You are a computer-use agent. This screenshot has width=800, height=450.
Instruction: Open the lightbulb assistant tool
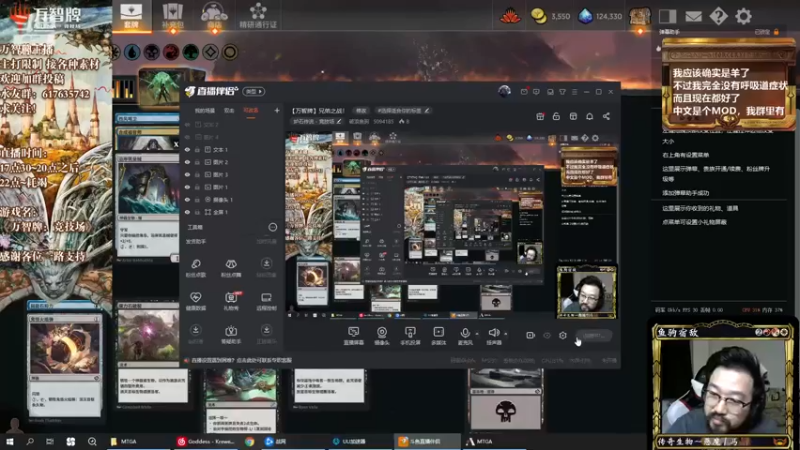(x=231, y=334)
